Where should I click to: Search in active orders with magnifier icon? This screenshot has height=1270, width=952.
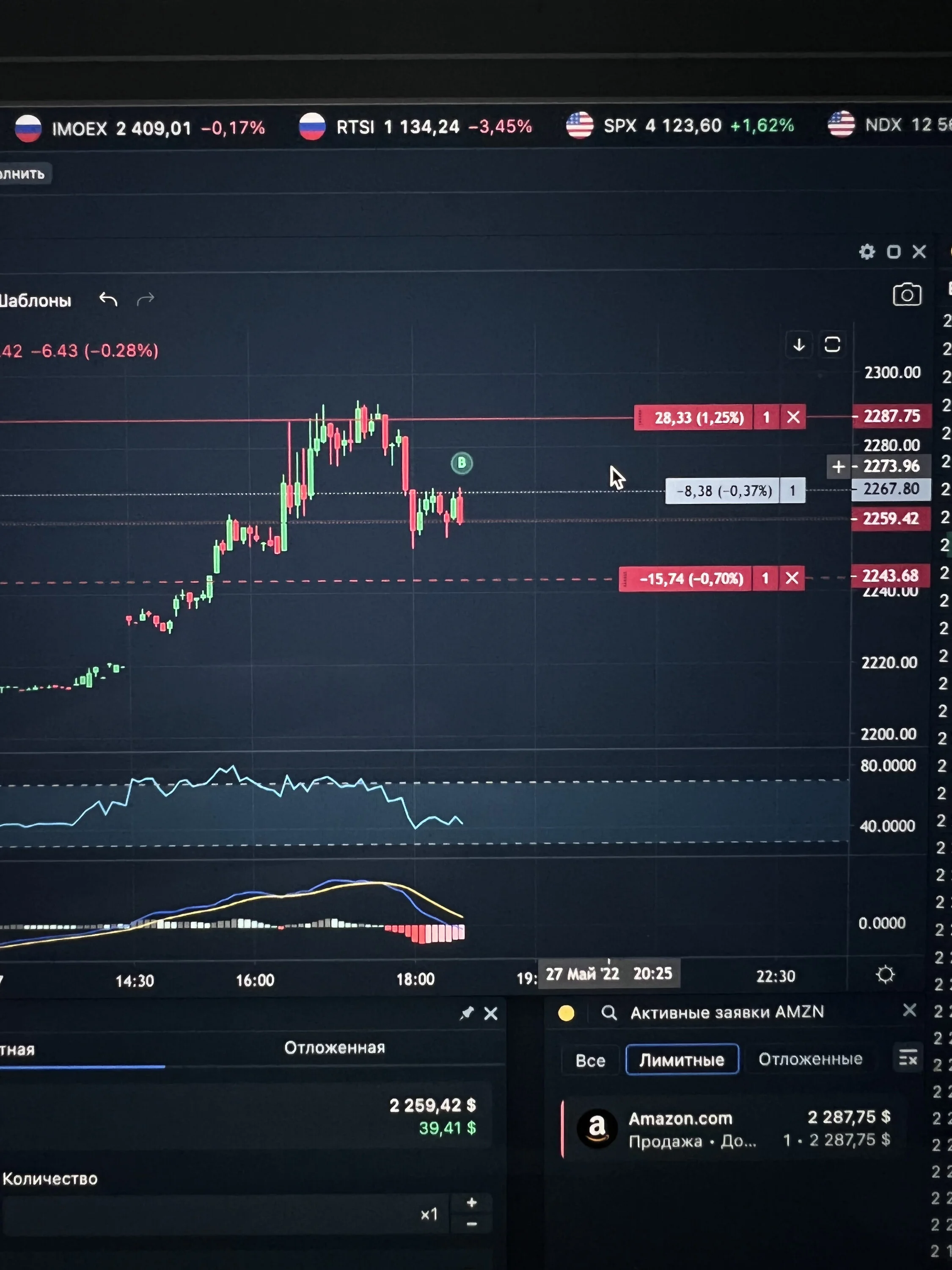pos(609,1013)
